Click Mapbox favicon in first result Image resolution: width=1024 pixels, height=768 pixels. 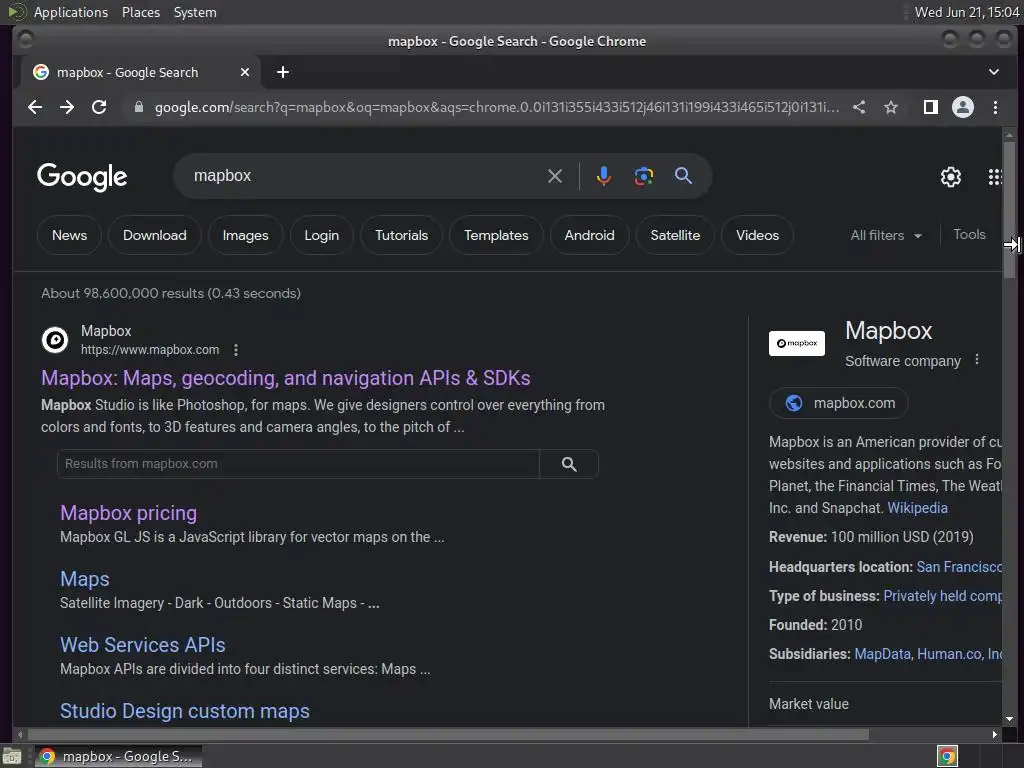coord(55,340)
